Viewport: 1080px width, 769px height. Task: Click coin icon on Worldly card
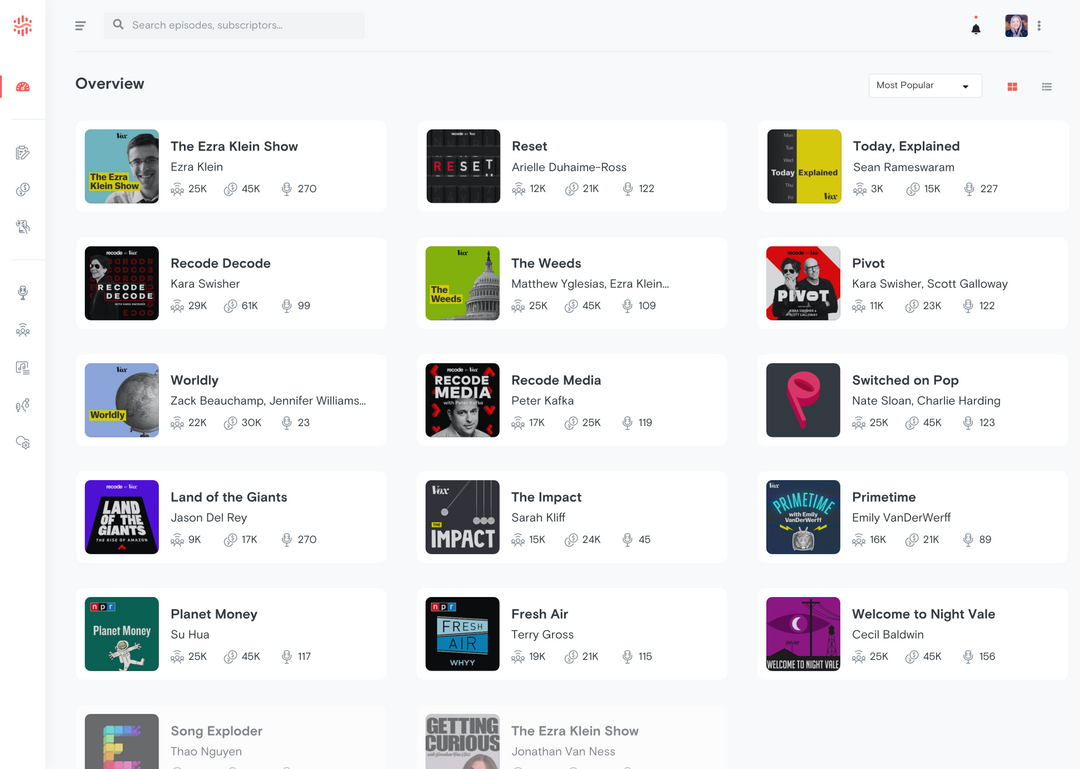231,422
